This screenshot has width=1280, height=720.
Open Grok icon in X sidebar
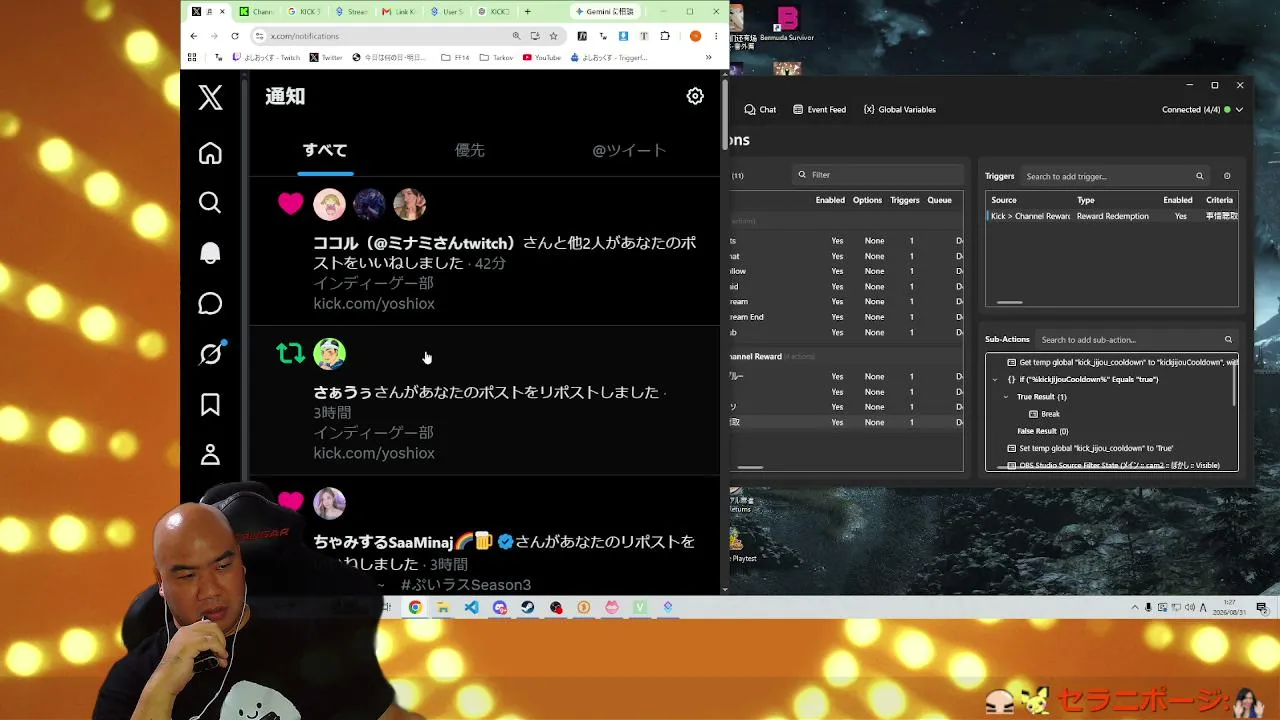[210, 353]
